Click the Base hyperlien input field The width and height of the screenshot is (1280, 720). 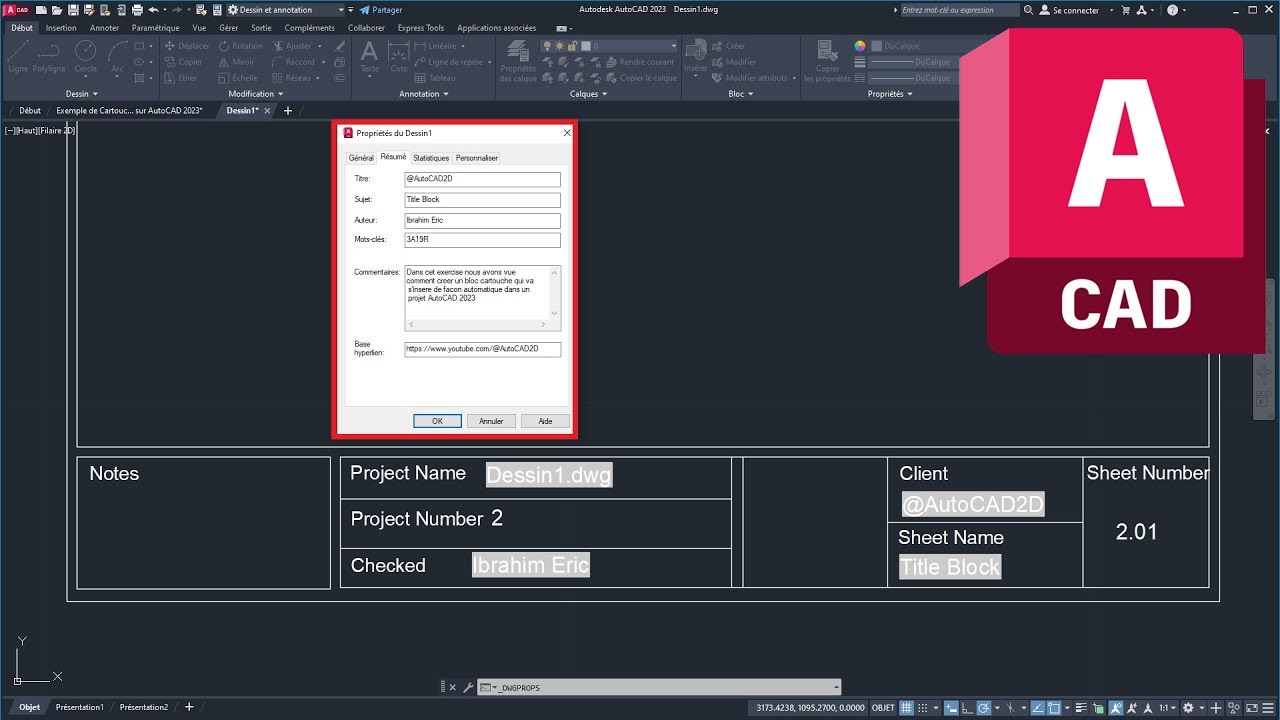point(482,349)
